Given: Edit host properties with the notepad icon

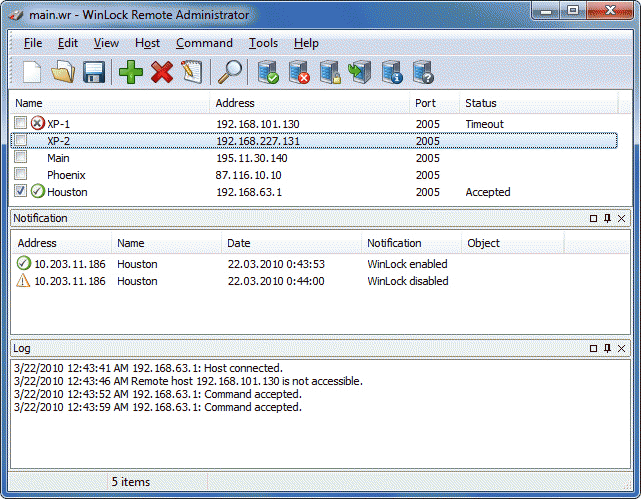Looking at the screenshot, I should point(192,72).
